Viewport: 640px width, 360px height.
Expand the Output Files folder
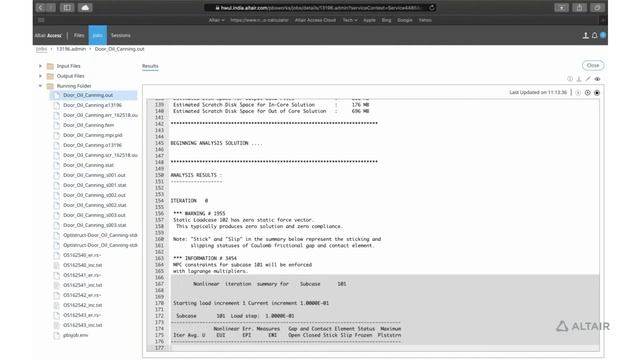(x=40, y=76)
